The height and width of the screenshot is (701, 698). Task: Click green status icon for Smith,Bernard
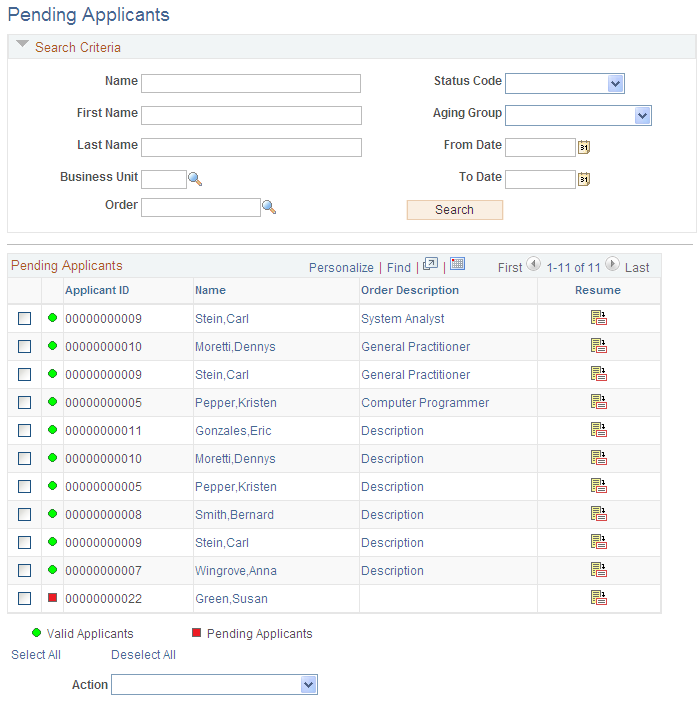pos(52,514)
